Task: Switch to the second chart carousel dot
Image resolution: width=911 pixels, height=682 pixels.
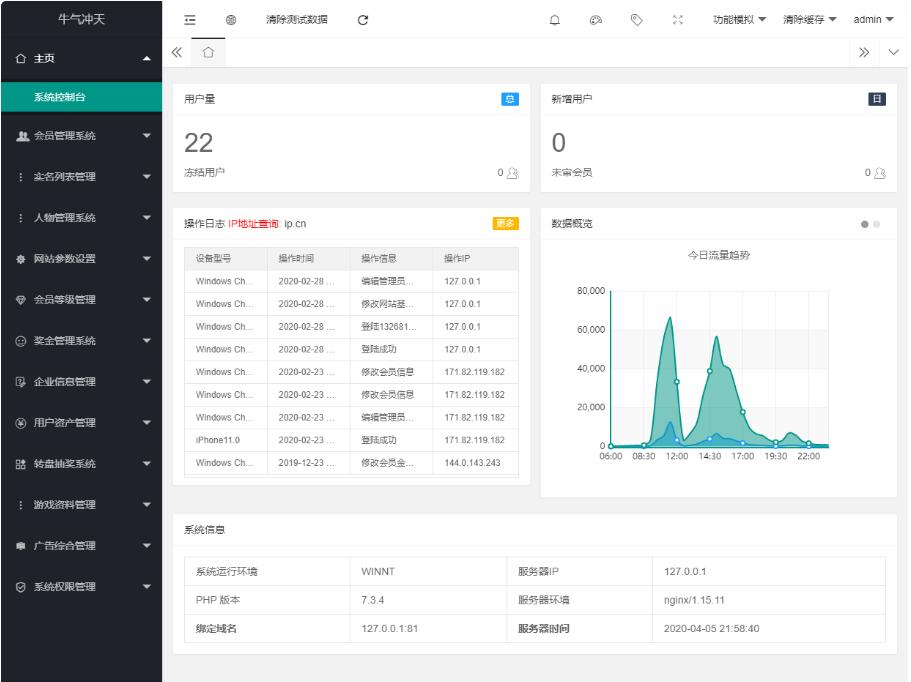Action: (x=877, y=224)
